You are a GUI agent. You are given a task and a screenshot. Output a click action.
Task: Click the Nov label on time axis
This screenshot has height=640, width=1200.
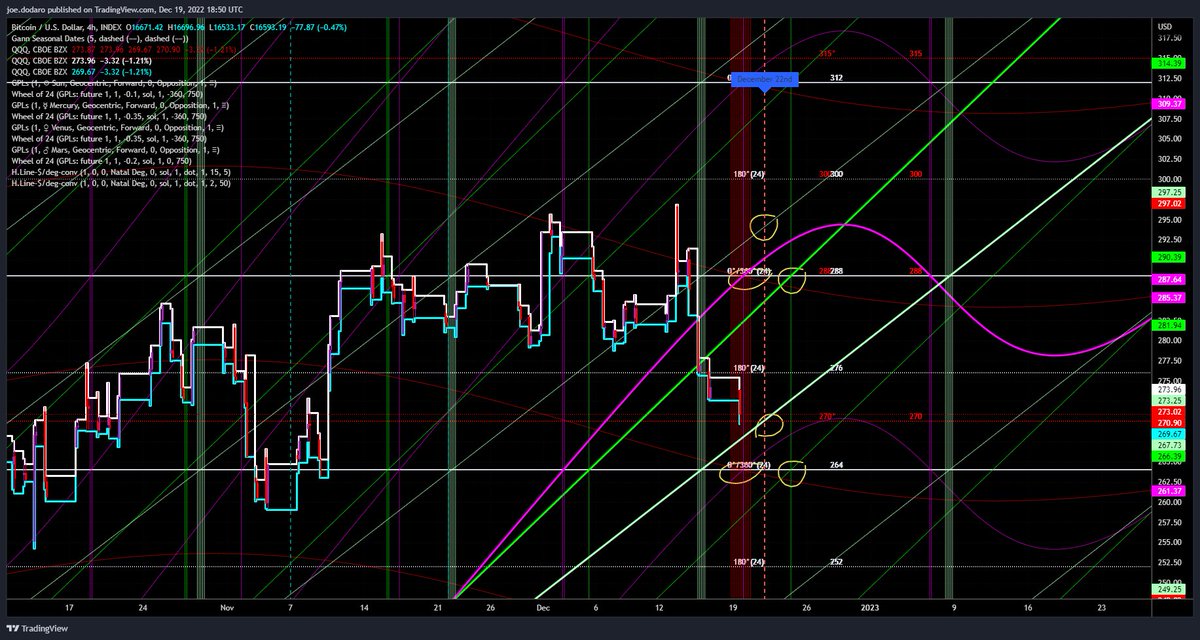pos(227,608)
